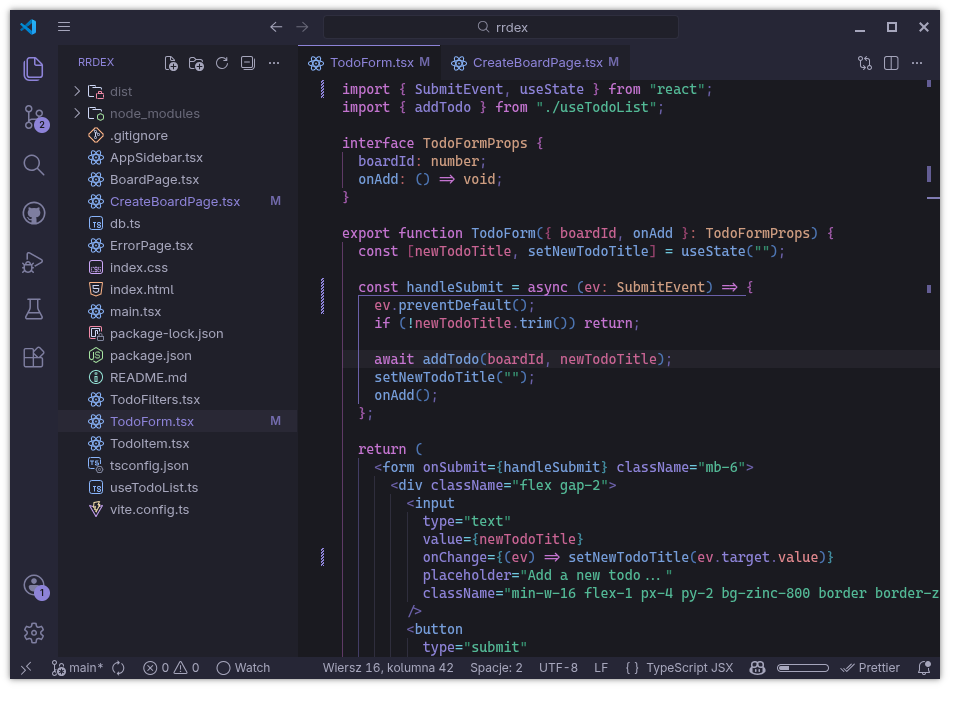
Task: Click the Watch status bar button
Action: [244, 668]
